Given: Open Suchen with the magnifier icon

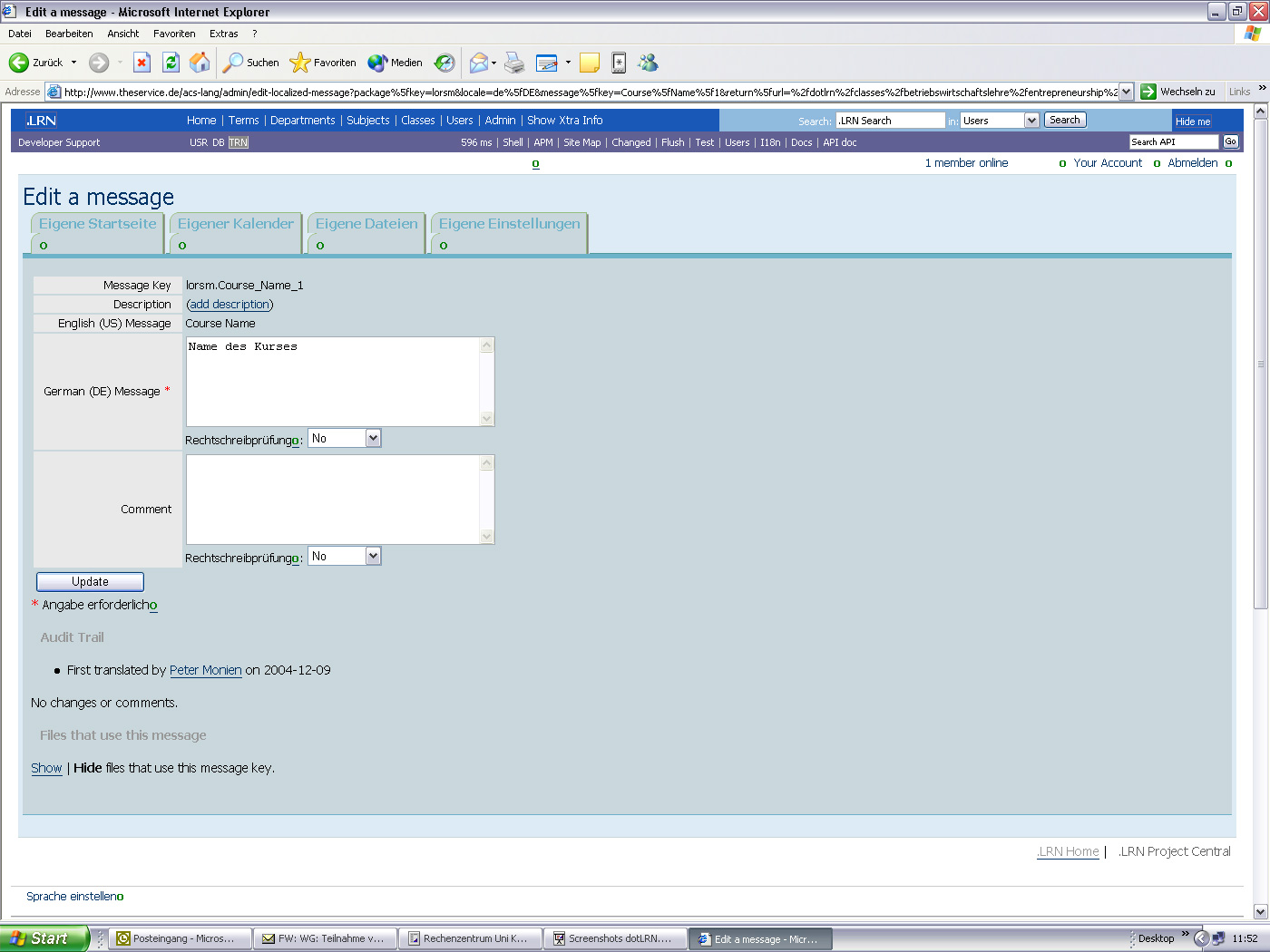Looking at the screenshot, I should point(234,63).
